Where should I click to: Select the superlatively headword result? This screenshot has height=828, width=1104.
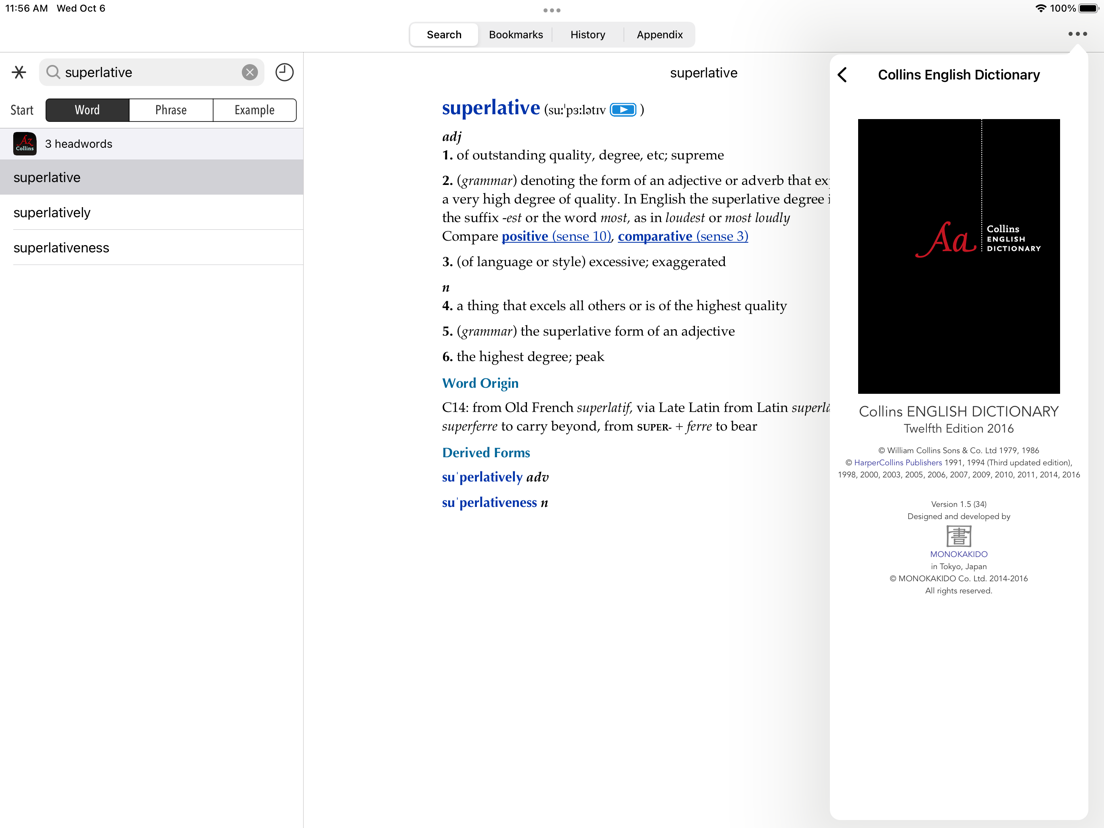tap(151, 213)
